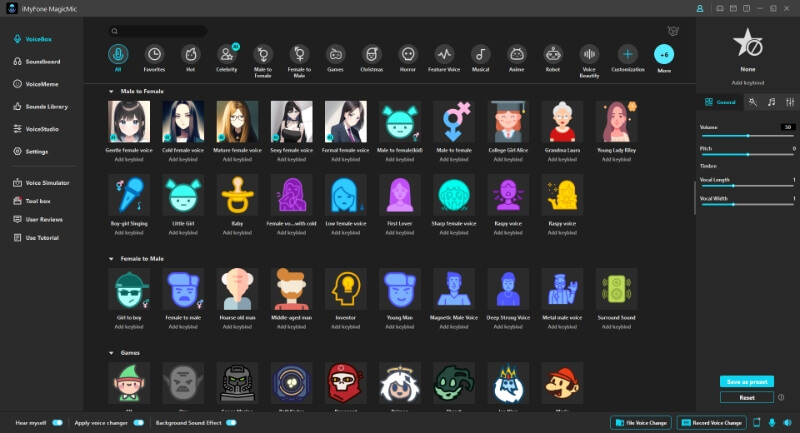Collapse the Female to Male section

[x=111, y=259]
